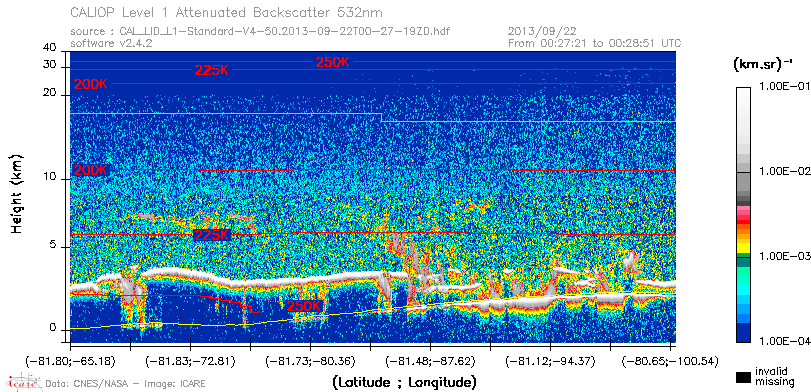Click the 'Data: CNES/NASA - Image: ICARE' credit
The height and width of the screenshot is (392, 811).
(125, 384)
